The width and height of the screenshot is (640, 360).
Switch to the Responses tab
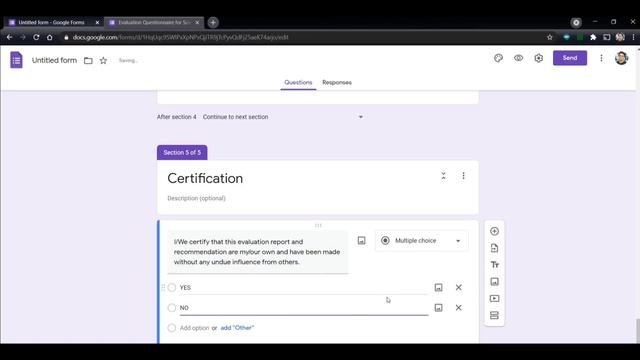[x=337, y=82]
